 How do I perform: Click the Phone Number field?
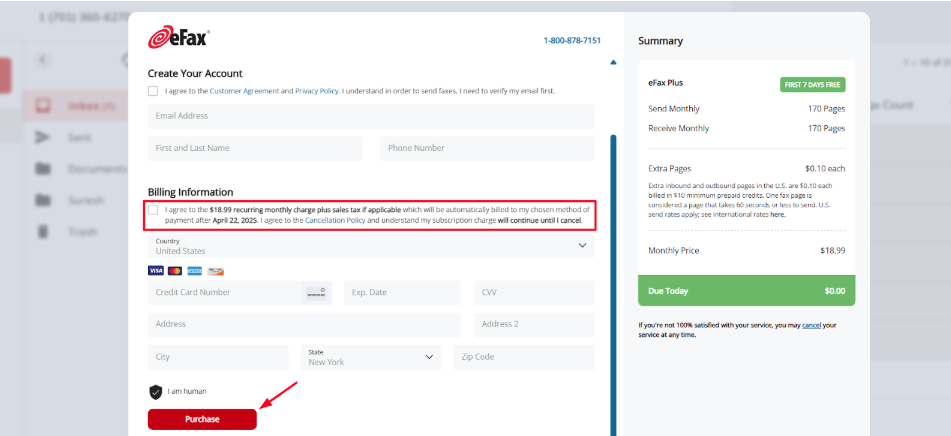[487, 148]
